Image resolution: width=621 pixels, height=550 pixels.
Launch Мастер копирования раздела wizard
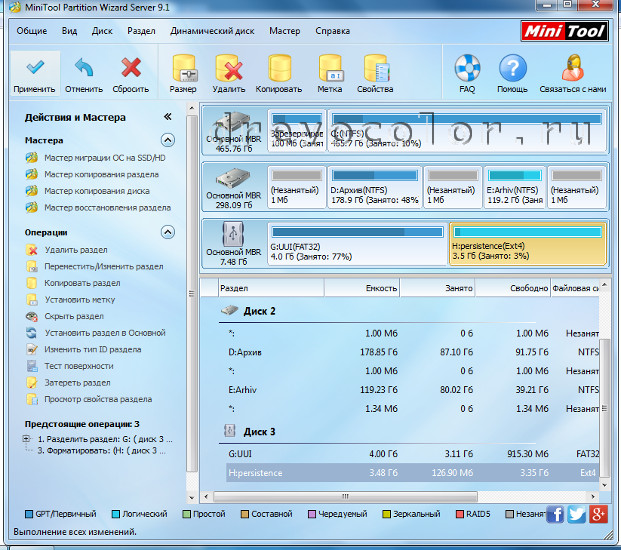click(92, 174)
